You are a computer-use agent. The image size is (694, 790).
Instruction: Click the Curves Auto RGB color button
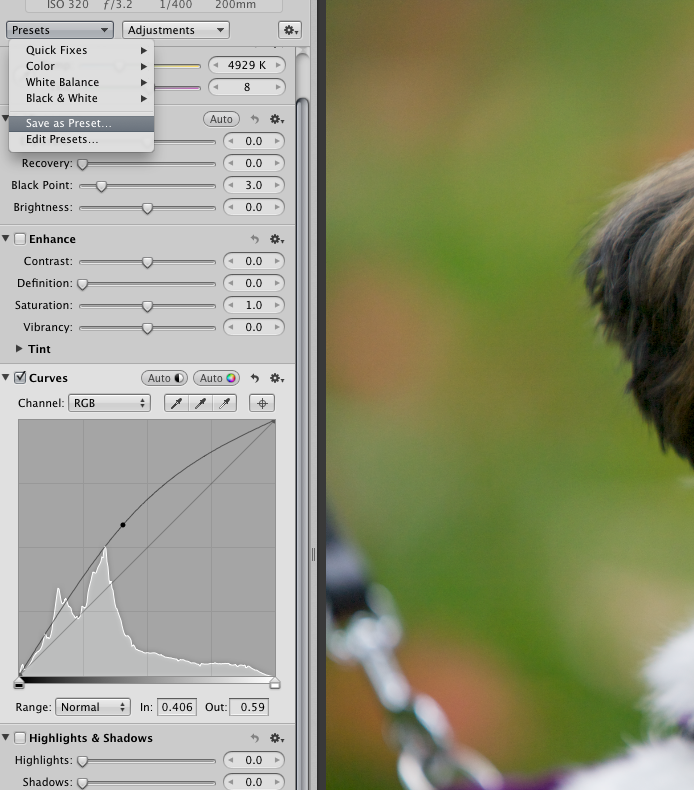pos(217,378)
